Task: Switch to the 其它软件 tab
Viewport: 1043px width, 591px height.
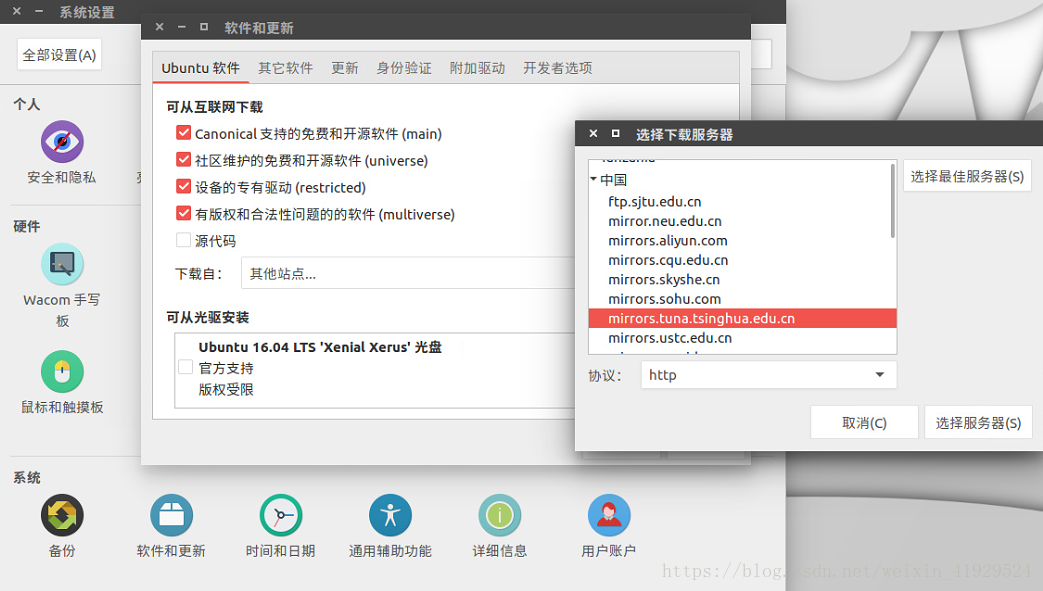Action: (285, 68)
